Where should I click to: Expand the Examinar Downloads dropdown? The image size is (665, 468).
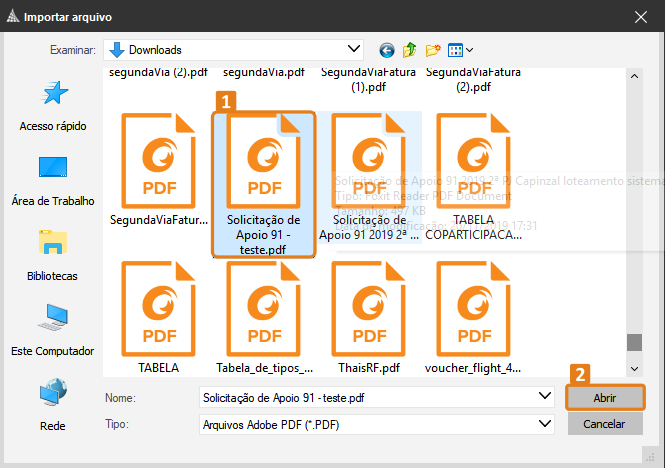coord(354,49)
